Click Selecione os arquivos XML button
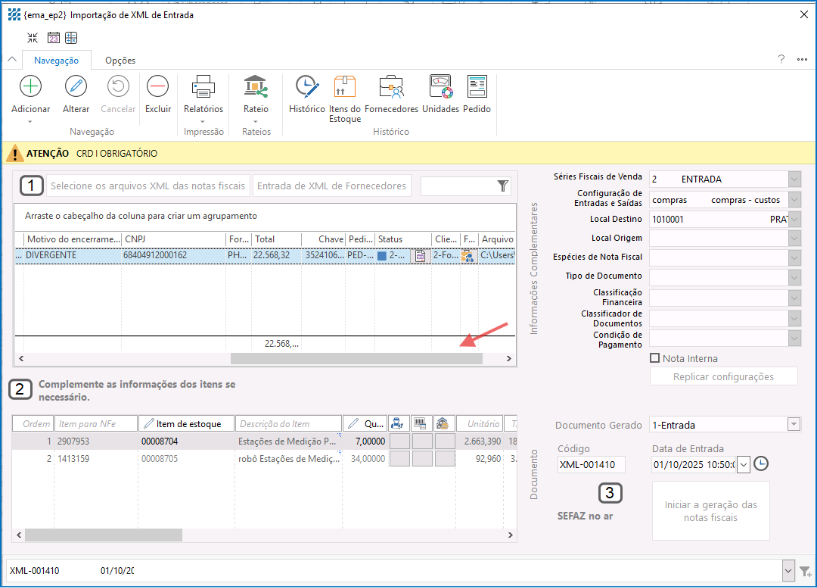Image resolution: width=817 pixels, height=588 pixels. click(x=147, y=186)
